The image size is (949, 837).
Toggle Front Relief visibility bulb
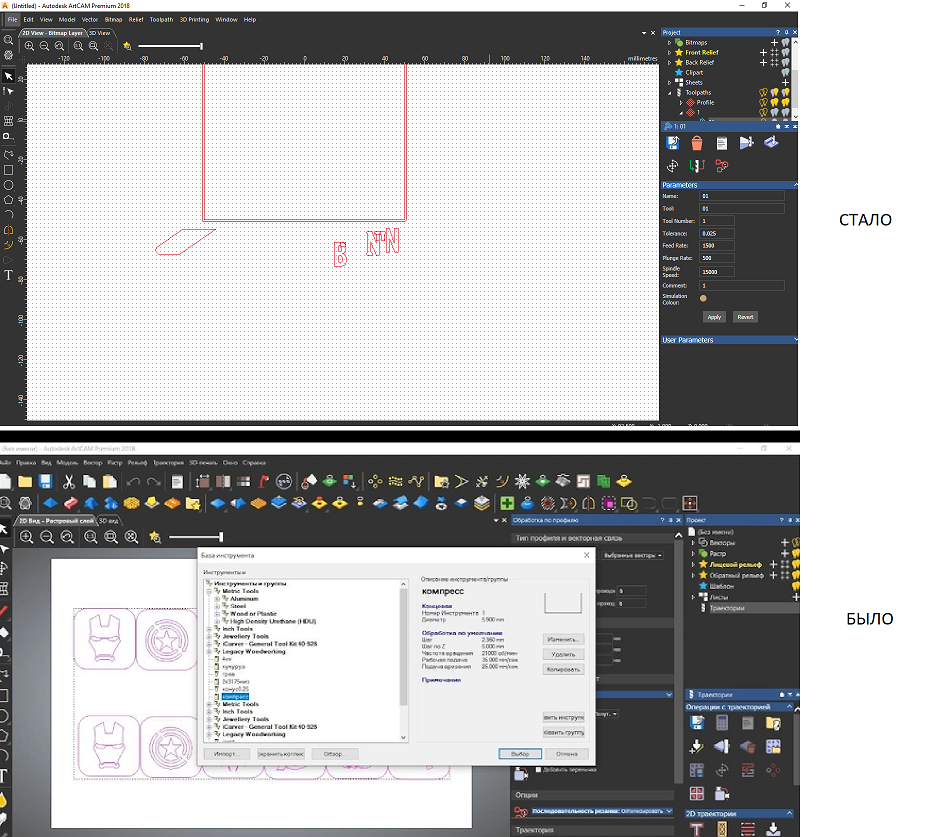point(786,53)
